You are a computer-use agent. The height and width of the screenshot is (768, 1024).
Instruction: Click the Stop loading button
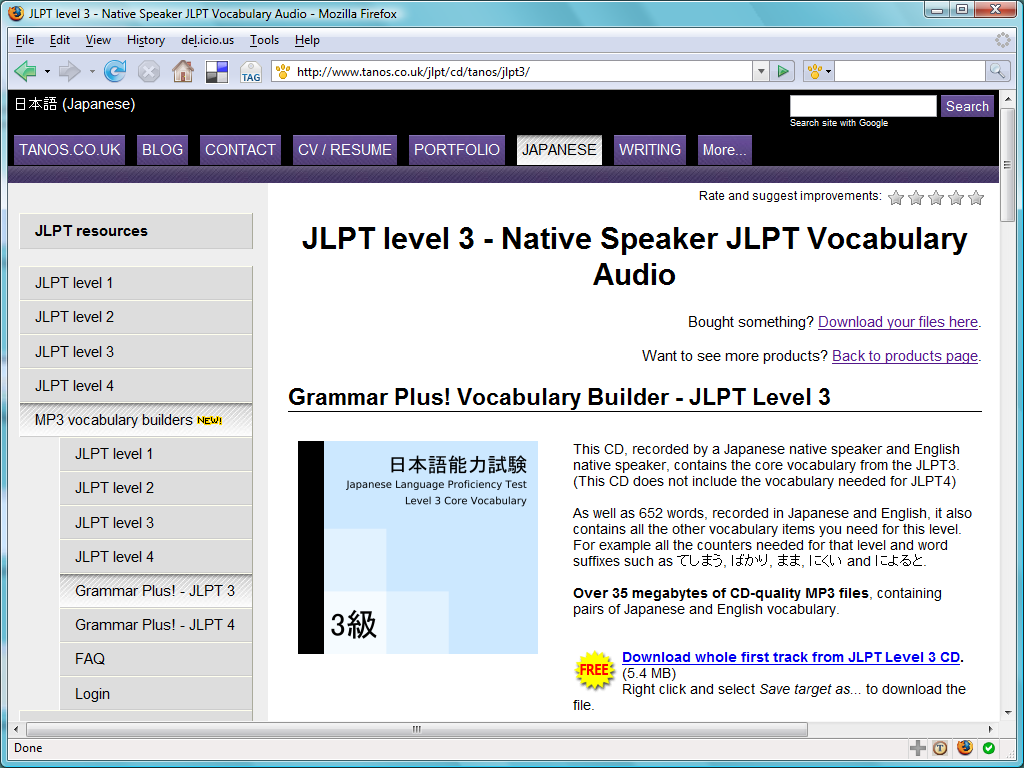149,71
